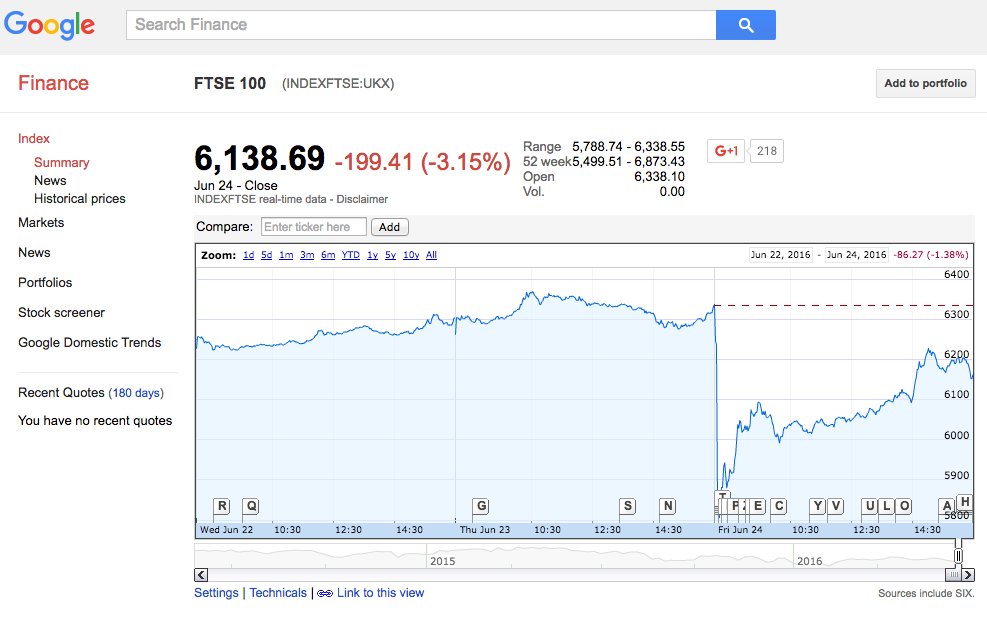The image size is (987, 635).
Task: Click the chart scrollbar left arrow
Action: tap(201, 575)
